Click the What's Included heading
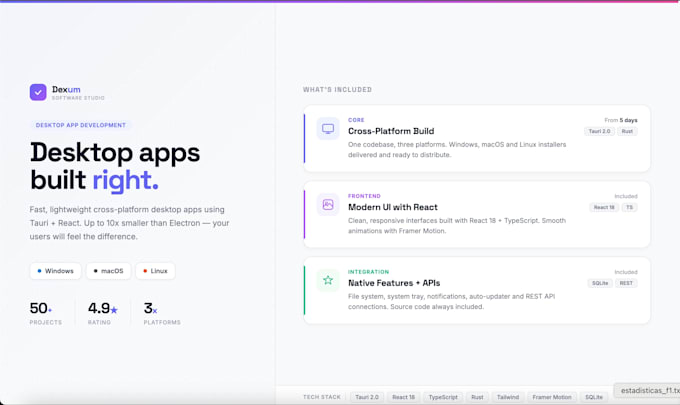680x405 pixels. [337, 90]
